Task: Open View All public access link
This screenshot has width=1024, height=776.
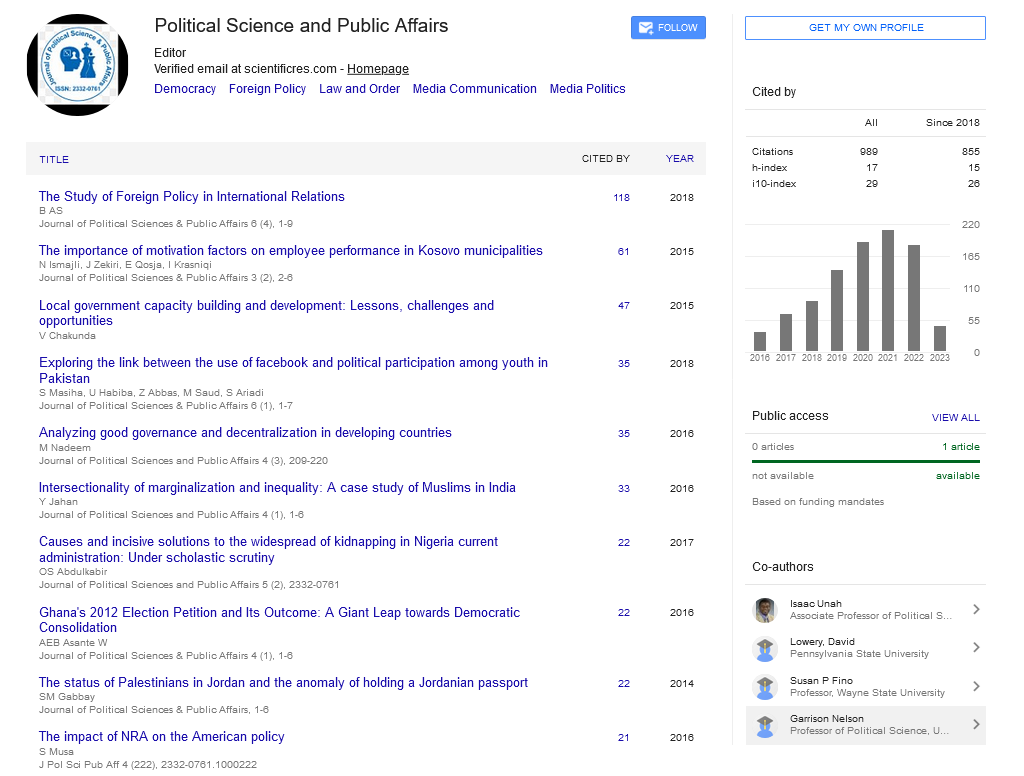Action: pyautogui.click(x=955, y=417)
